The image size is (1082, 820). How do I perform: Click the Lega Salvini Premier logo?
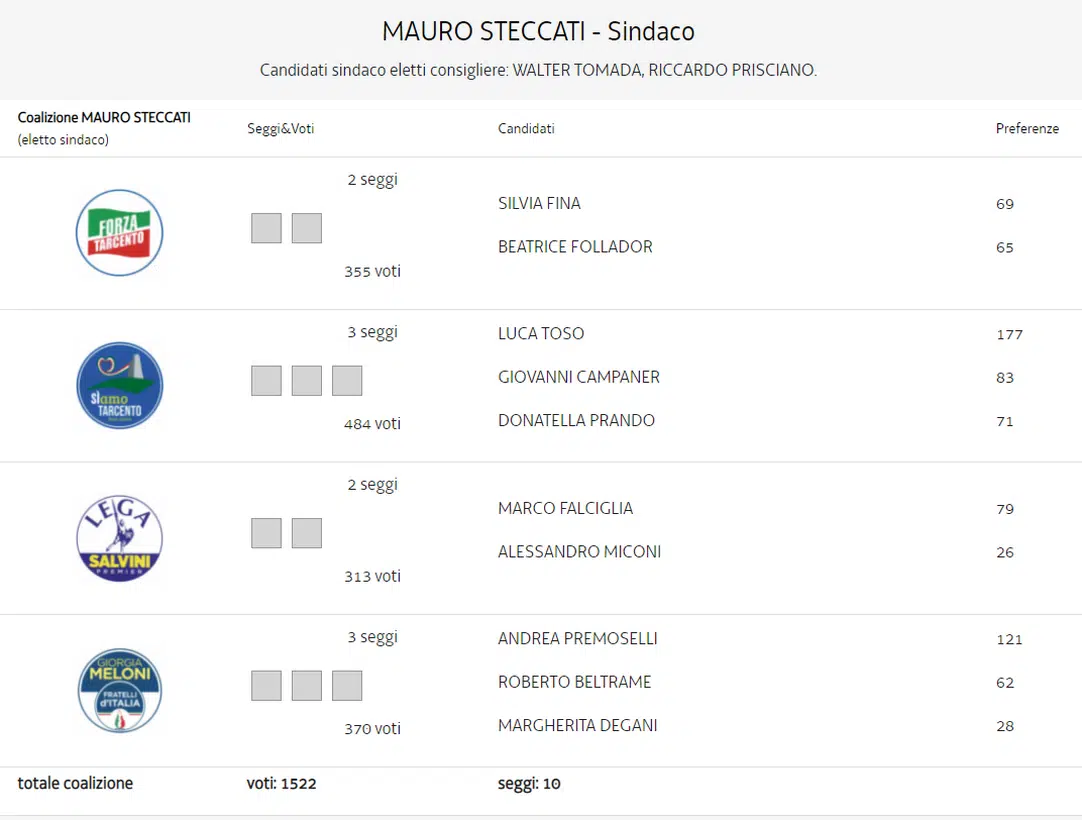coord(119,538)
